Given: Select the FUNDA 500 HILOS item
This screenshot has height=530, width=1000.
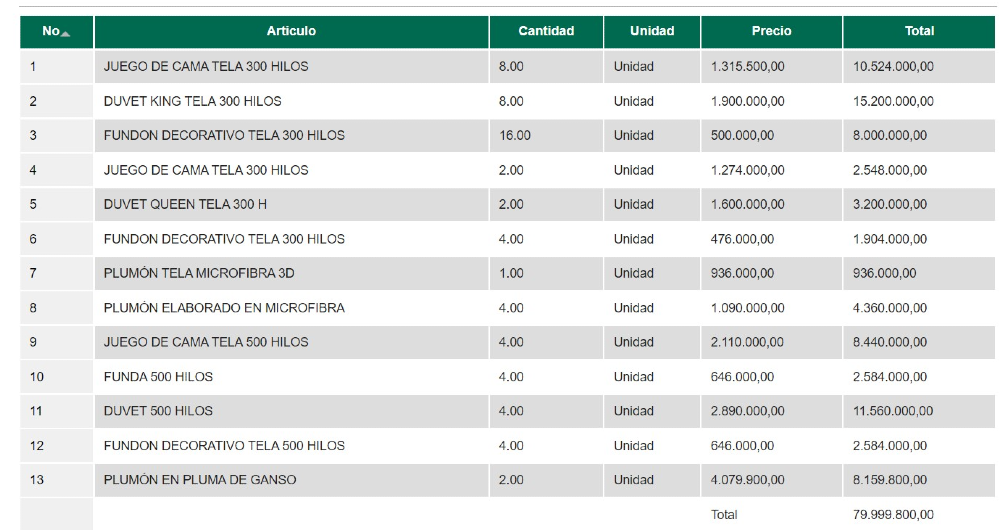Looking at the screenshot, I should point(158,377).
